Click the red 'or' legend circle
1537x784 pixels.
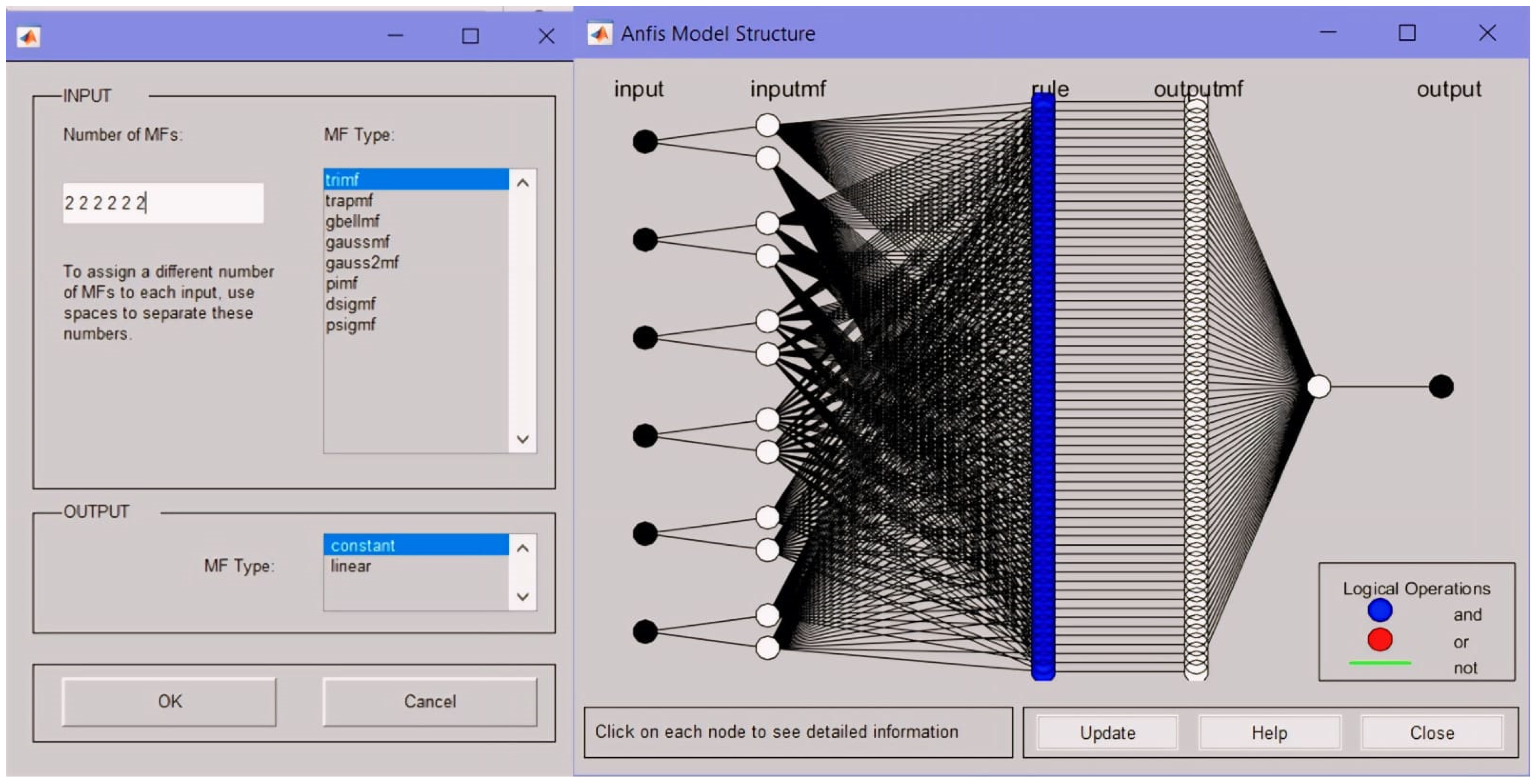coord(1380,640)
